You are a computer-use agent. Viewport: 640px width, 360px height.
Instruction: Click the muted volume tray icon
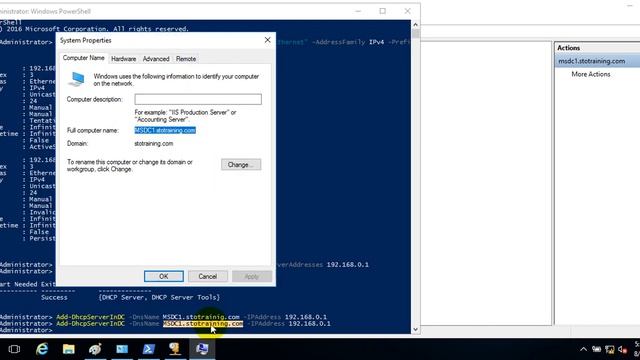click(x=622, y=349)
